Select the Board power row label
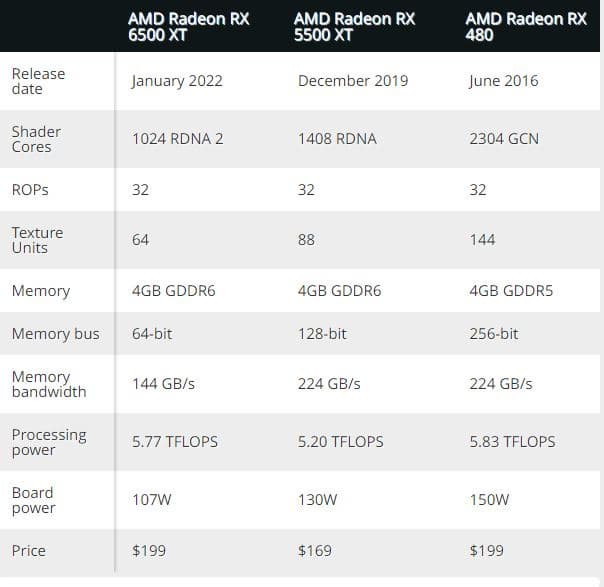The height and width of the screenshot is (587, 604). 32,499
